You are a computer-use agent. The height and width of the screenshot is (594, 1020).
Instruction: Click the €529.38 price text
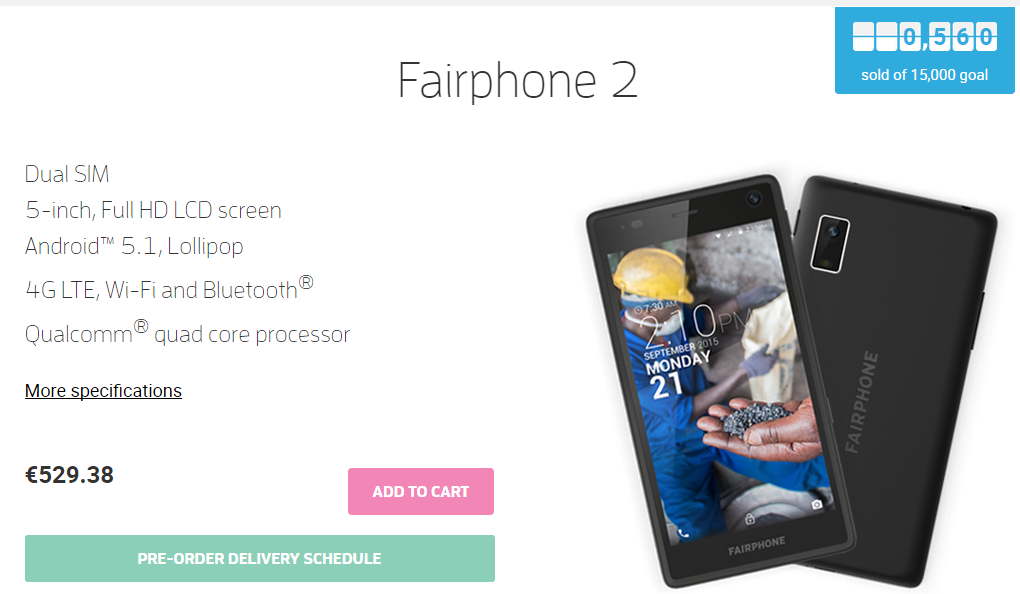click(x=69, y=475)
